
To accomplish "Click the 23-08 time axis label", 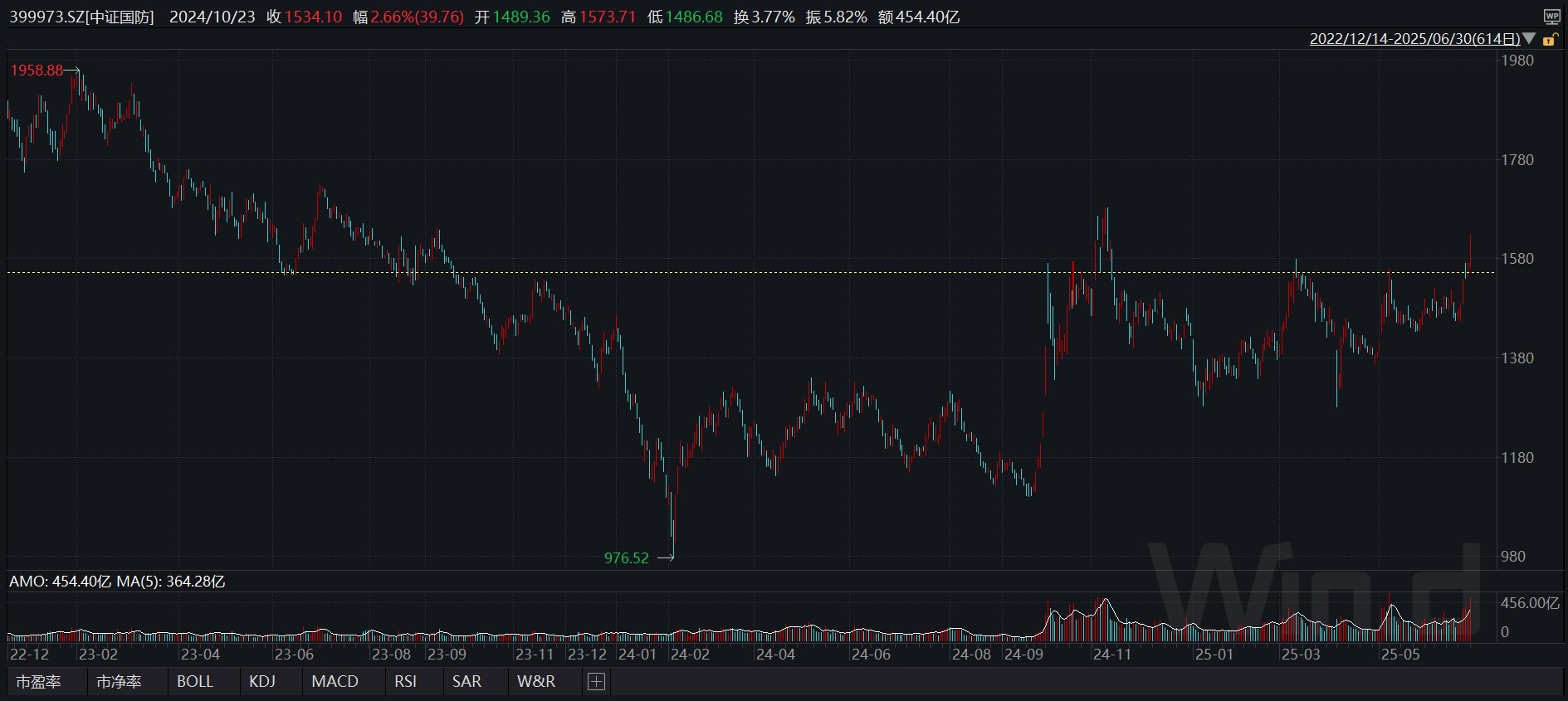I will (x=392, y=655).
